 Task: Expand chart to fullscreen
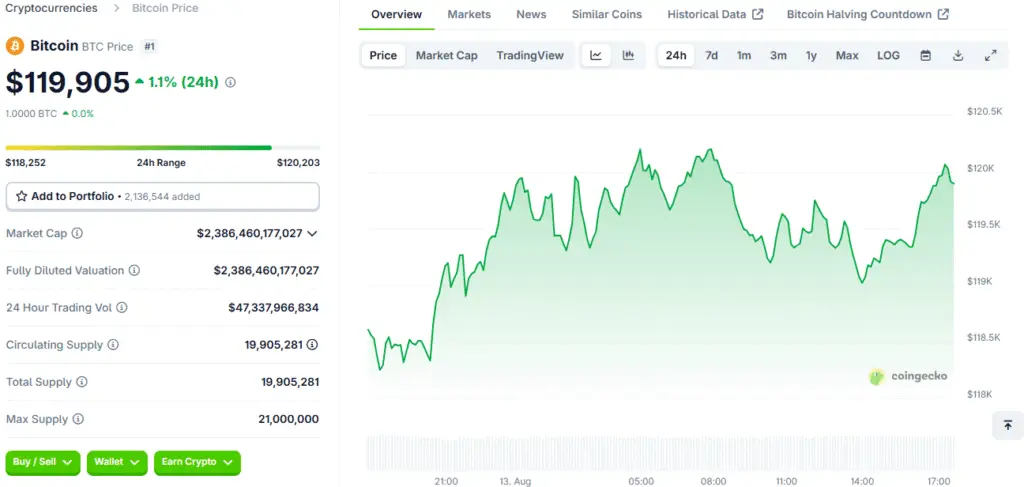click(x=991, y=55)
